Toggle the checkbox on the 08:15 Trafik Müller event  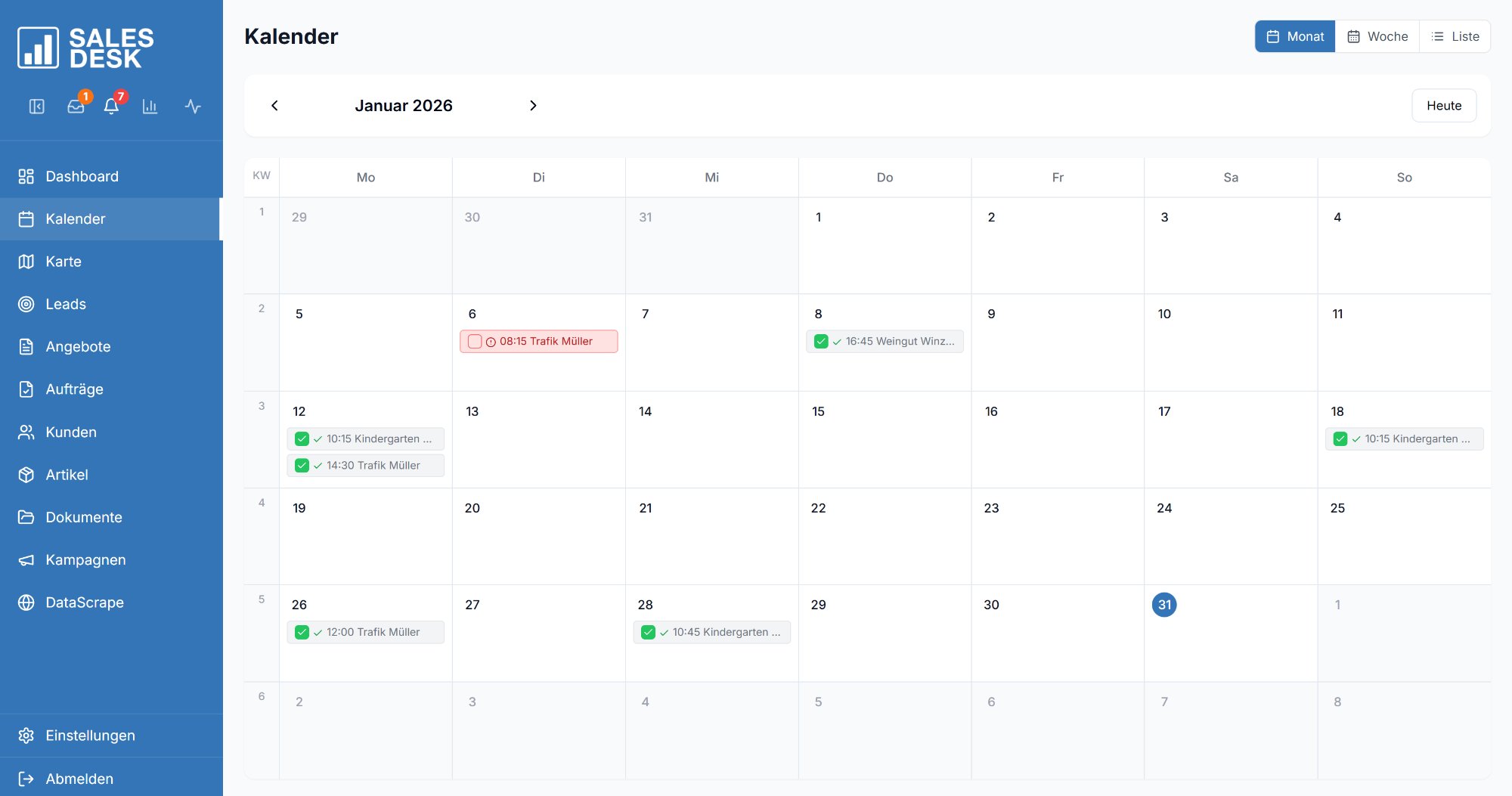476,341
